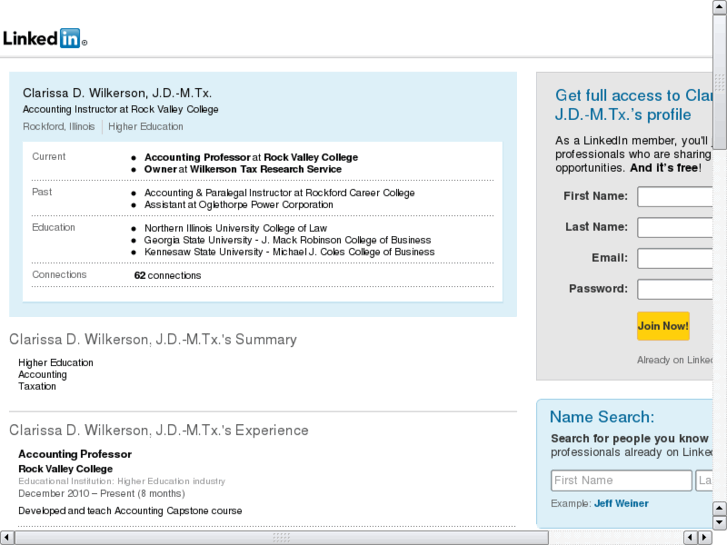The height and width of the screenshot is (545, 727).
Task: Click Rockford Career College past position
Action: click(280, 193)
